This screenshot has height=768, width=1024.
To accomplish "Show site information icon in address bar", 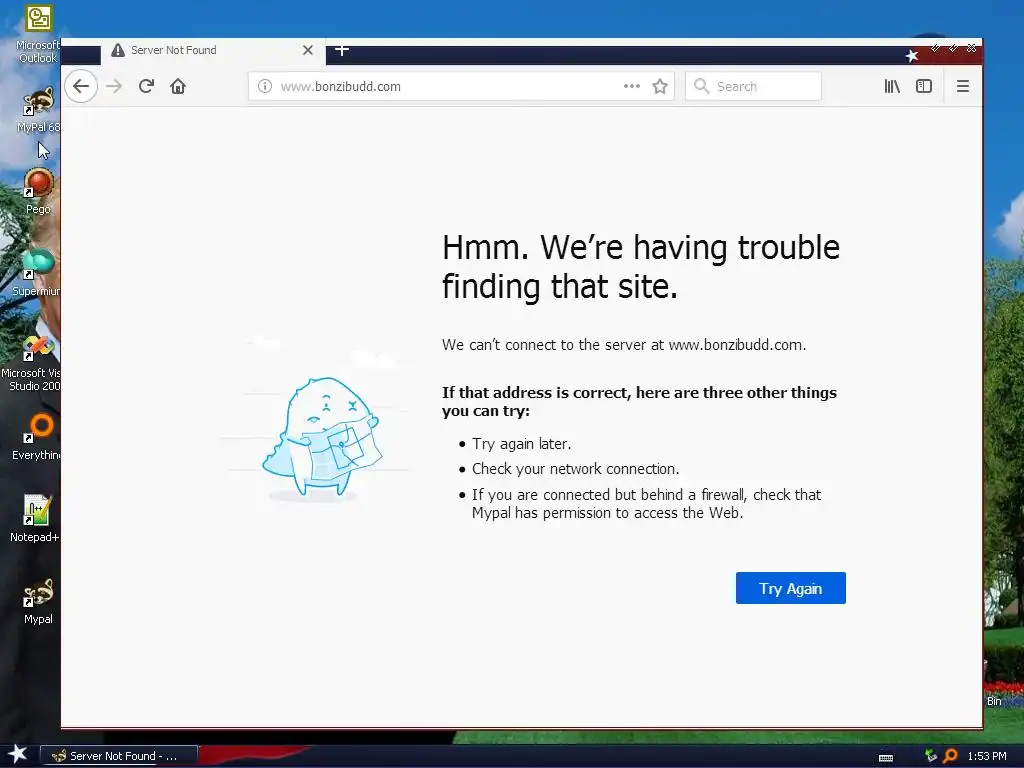I will tap(264, 86).
